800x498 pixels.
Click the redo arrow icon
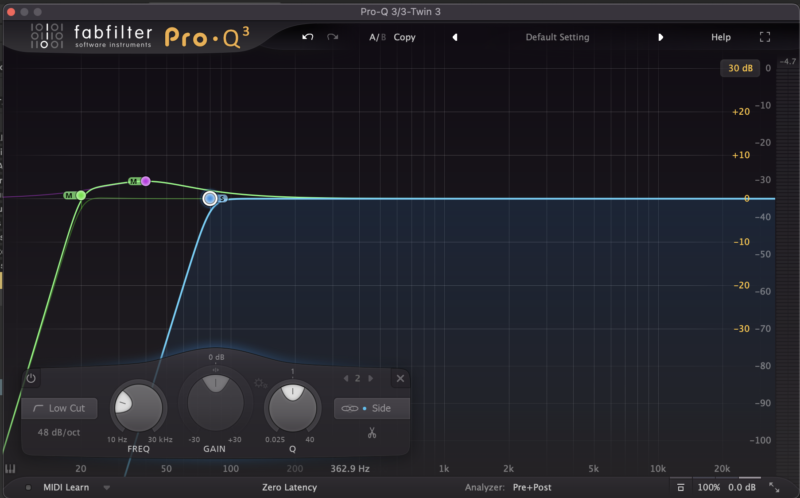click(x=333, y=37)
